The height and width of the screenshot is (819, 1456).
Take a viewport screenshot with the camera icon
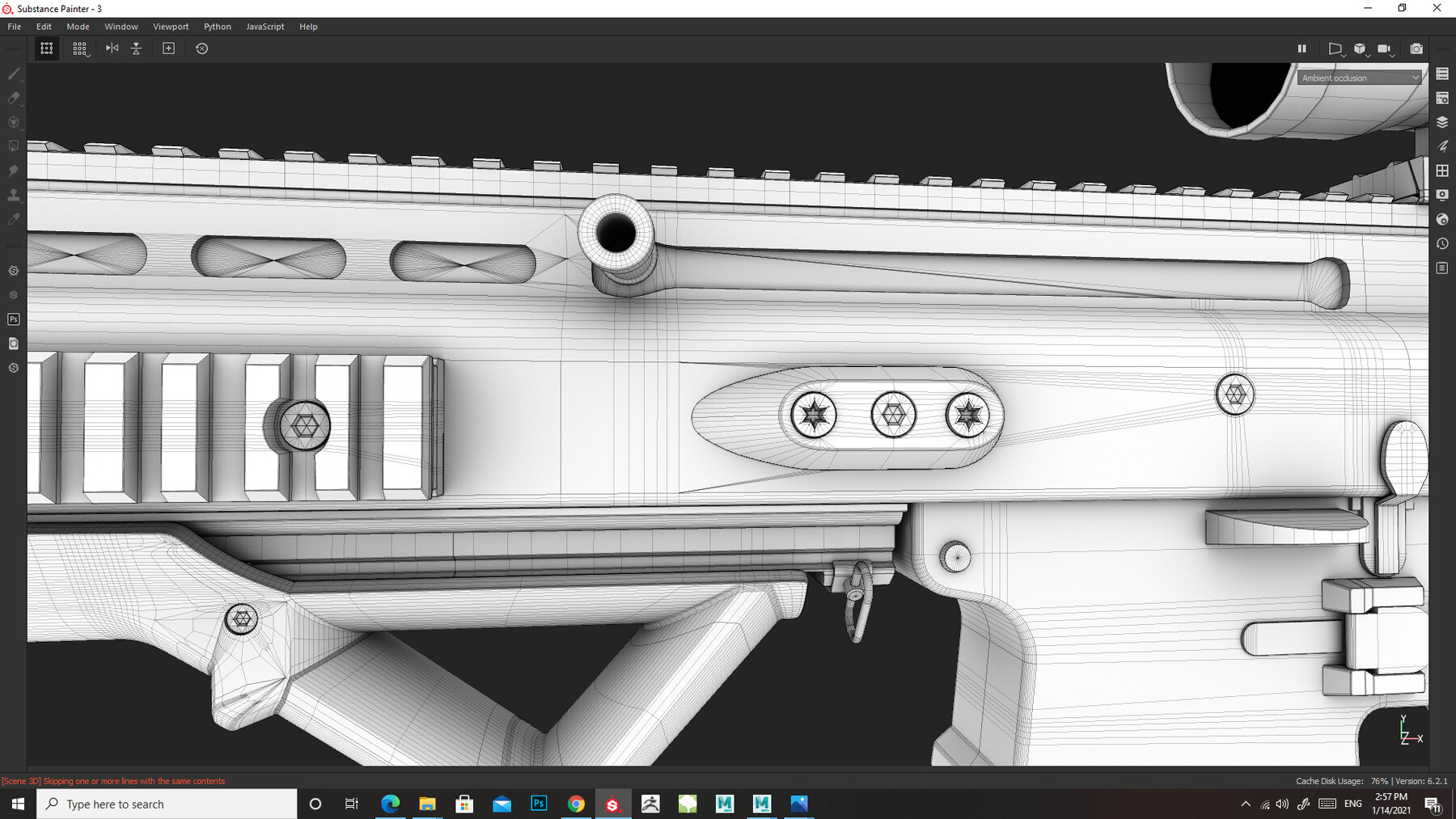1416,49
